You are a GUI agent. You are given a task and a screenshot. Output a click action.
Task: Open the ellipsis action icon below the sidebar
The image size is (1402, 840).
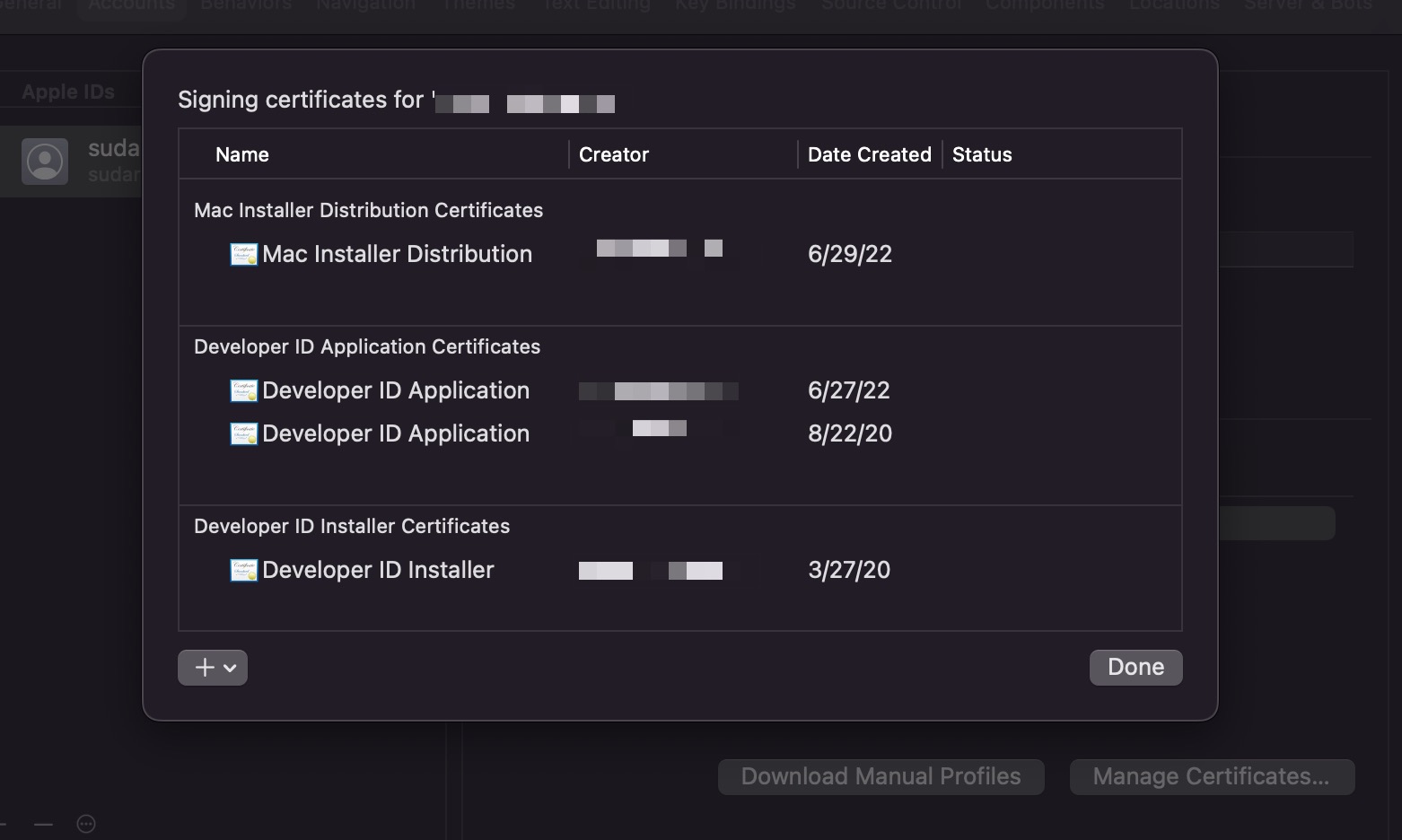(x=85, y=823)
